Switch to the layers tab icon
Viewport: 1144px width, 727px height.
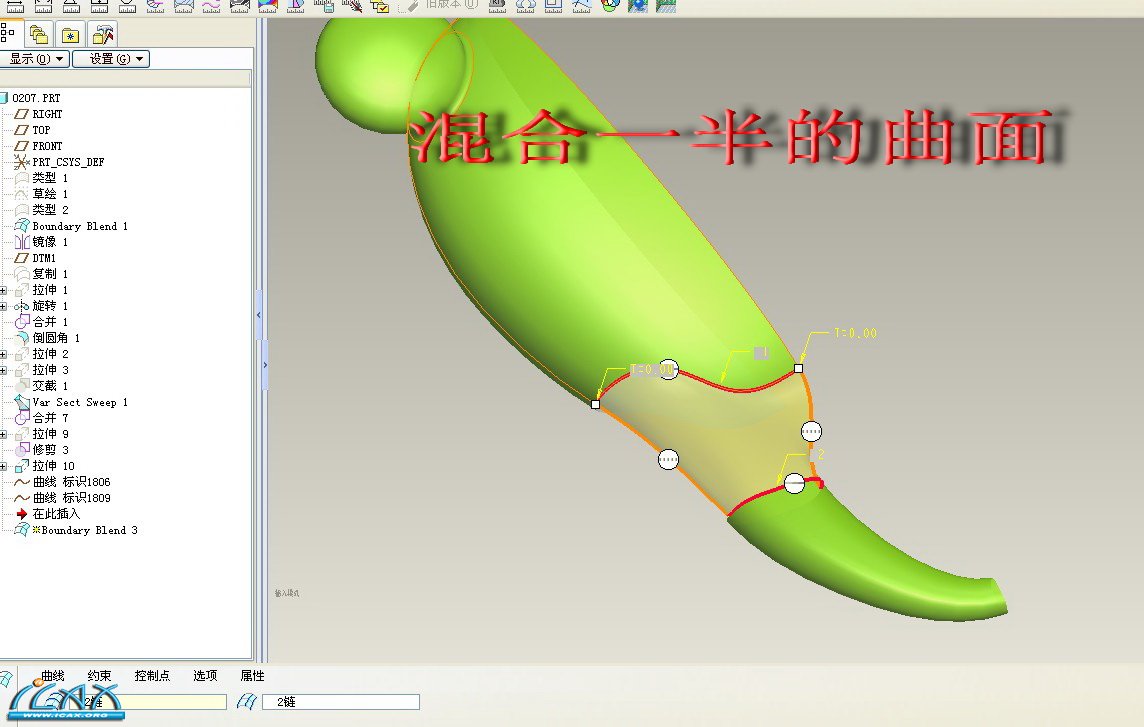[39, 34]
